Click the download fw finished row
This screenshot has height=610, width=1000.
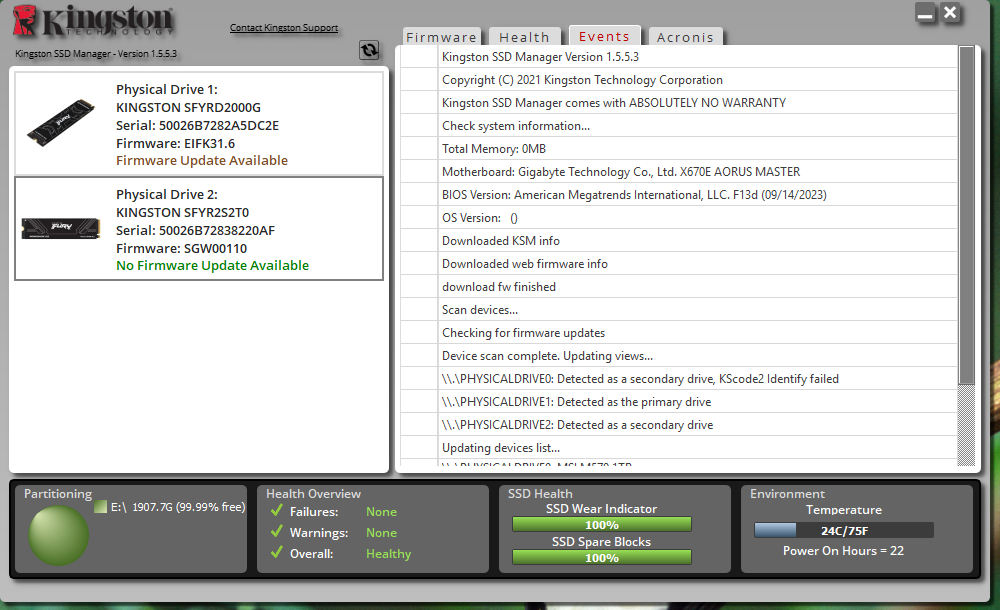pos(679,286)
